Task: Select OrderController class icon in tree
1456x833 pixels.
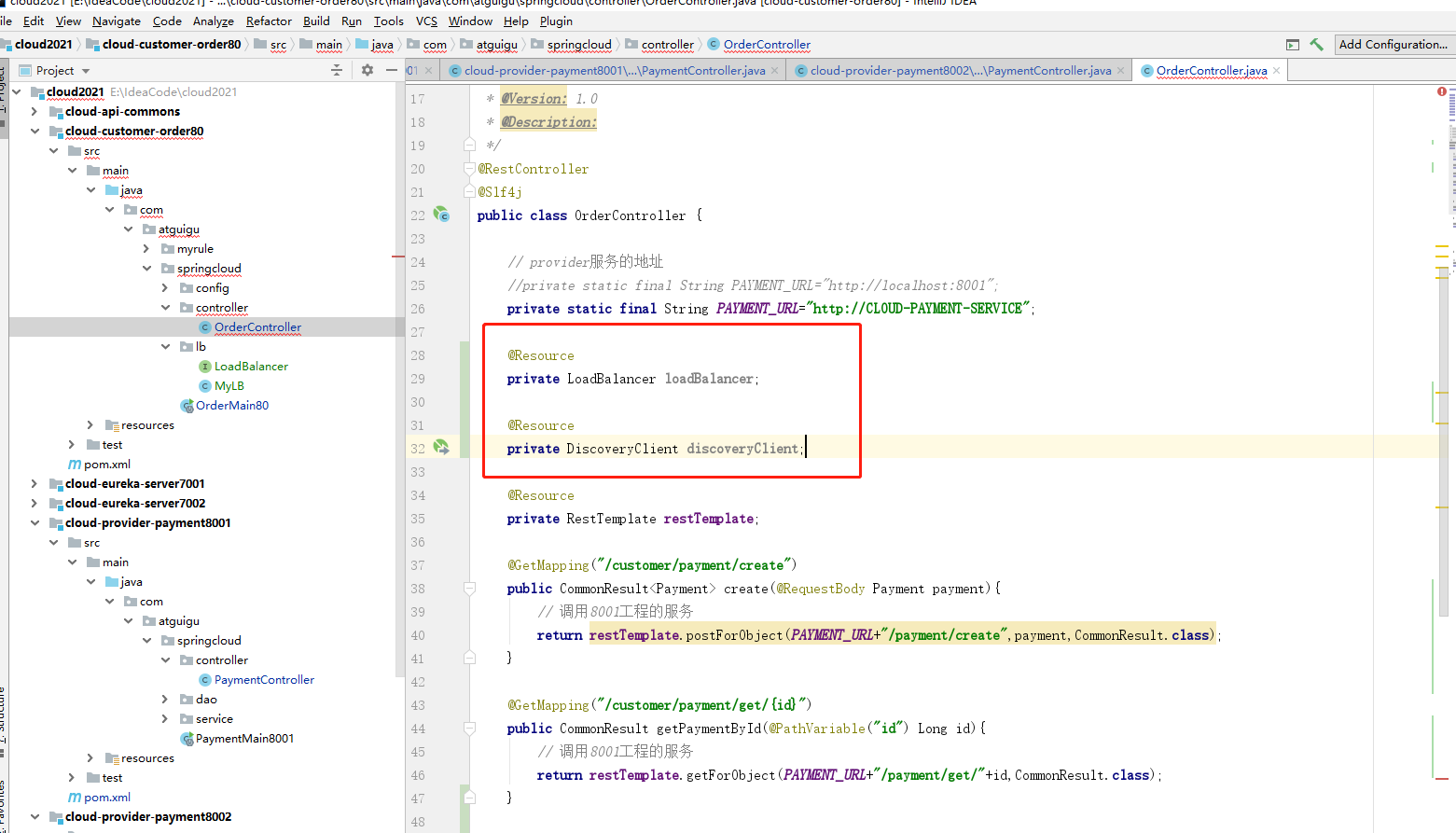Action: [x=205, y=327]
